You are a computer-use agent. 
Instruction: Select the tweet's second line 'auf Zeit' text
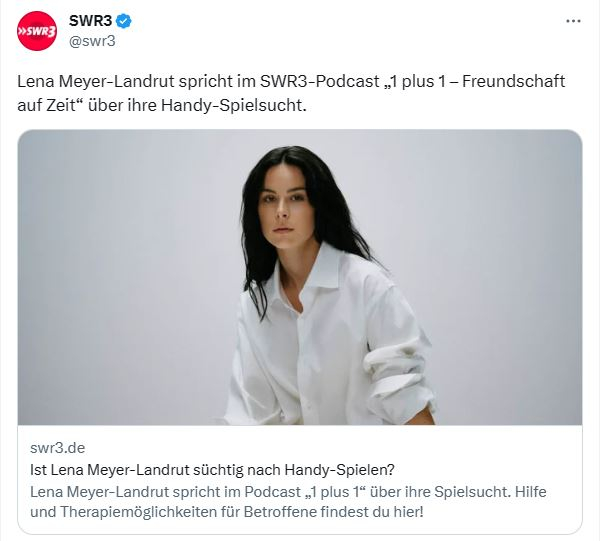[49, 105]
